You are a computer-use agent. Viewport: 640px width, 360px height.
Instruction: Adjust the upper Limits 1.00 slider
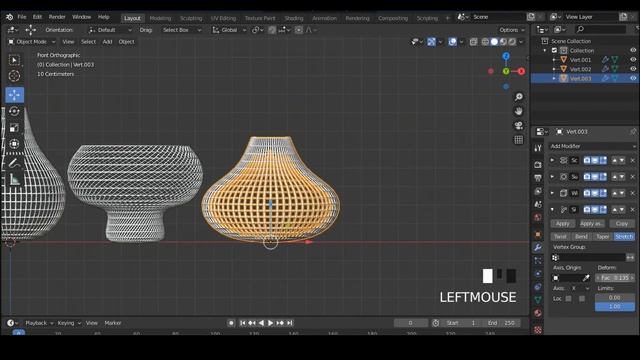pos(615,307)
